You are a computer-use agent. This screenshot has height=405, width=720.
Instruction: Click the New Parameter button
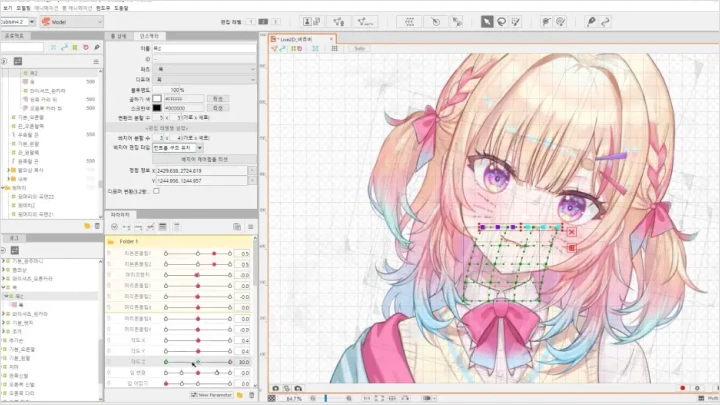[214, 394]
